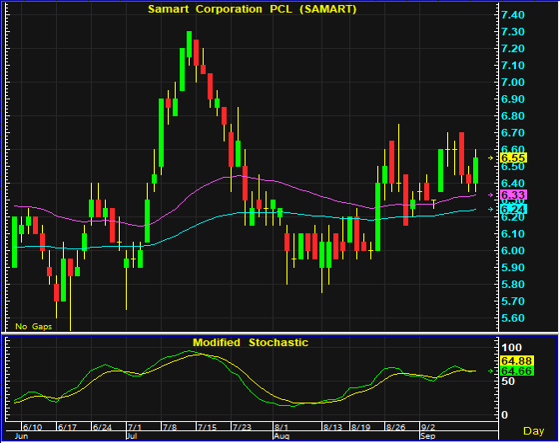This screenshot has height=443, width=560.
Task: Click the 6.70 price axis label
Action: (513, 133)
